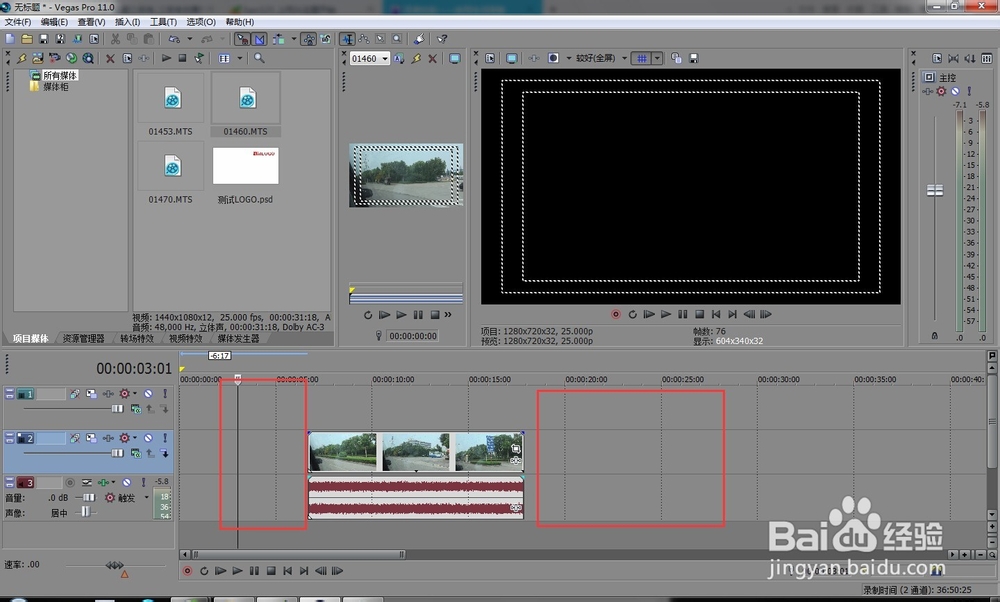Click timeline Play from start button
The image size is (1000, 602).
[221, 571]
